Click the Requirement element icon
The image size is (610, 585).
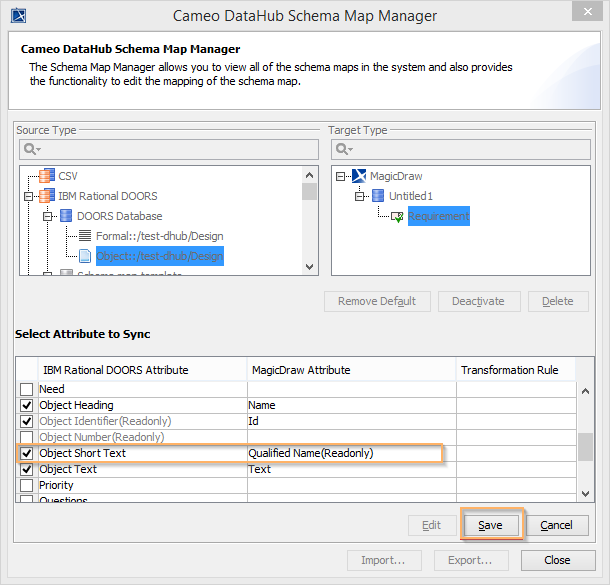point(397,216)
